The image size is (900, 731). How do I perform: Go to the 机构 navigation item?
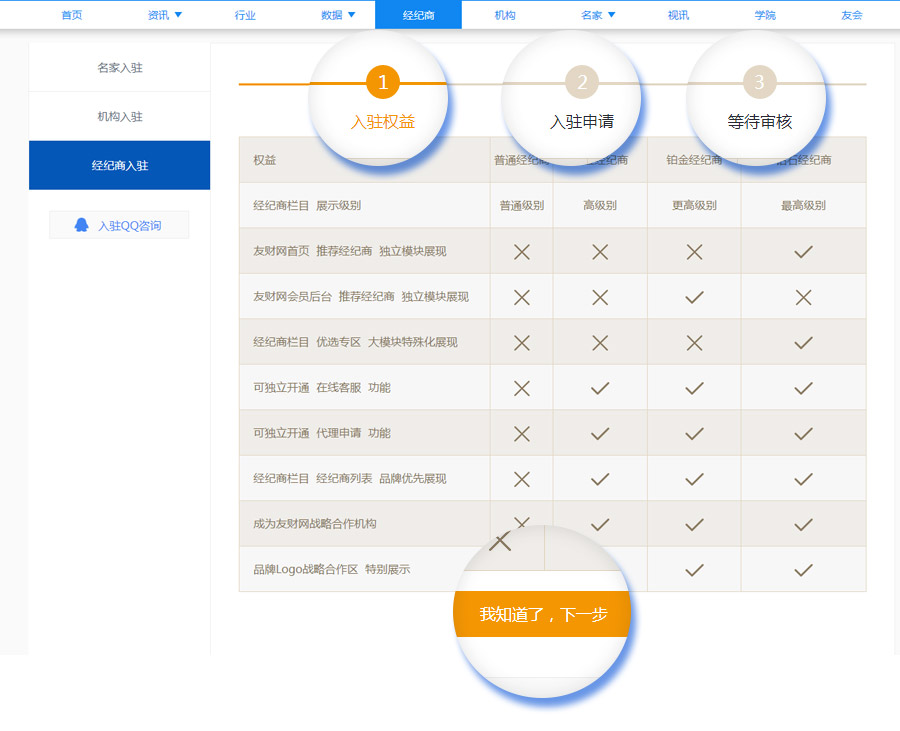click(x=505, y=15)
